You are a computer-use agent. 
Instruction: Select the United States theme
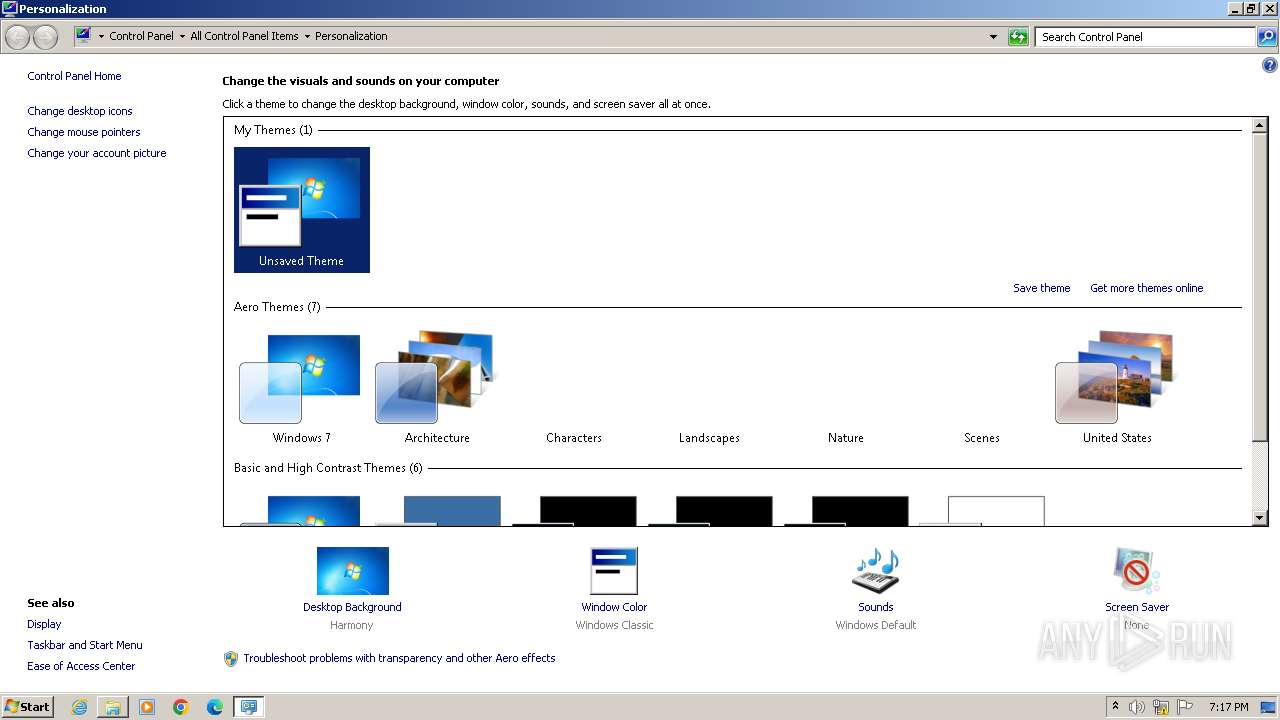pos(1116,380)
